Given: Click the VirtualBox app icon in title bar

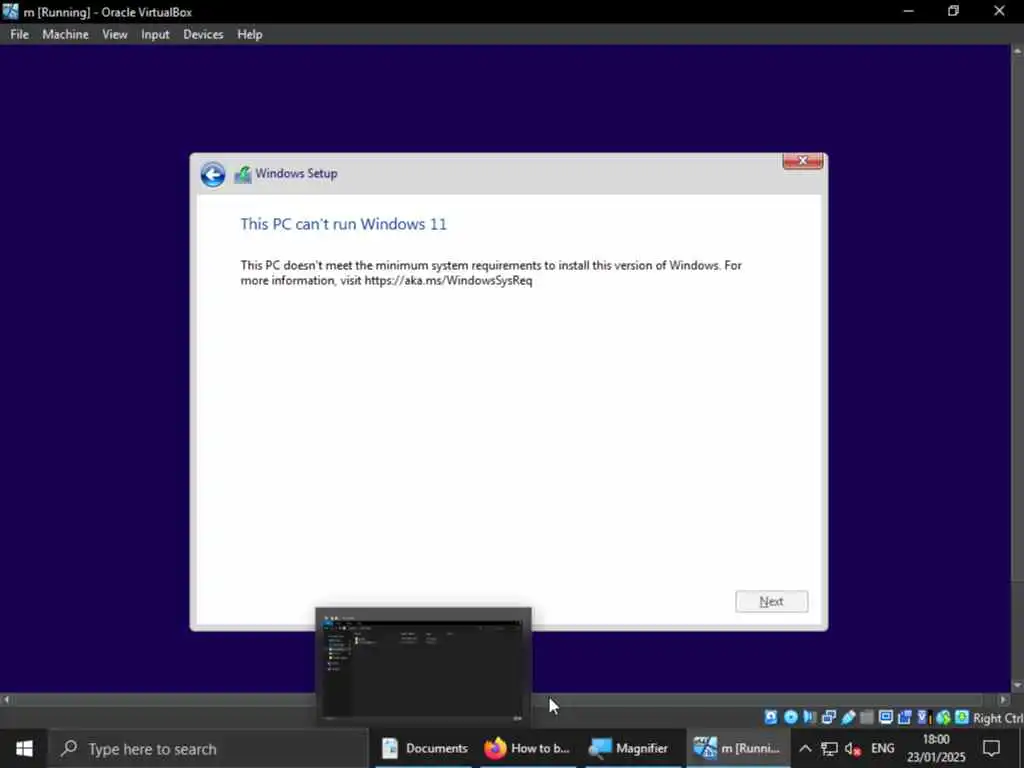Looking at the screenshot, I should point(10,12).
